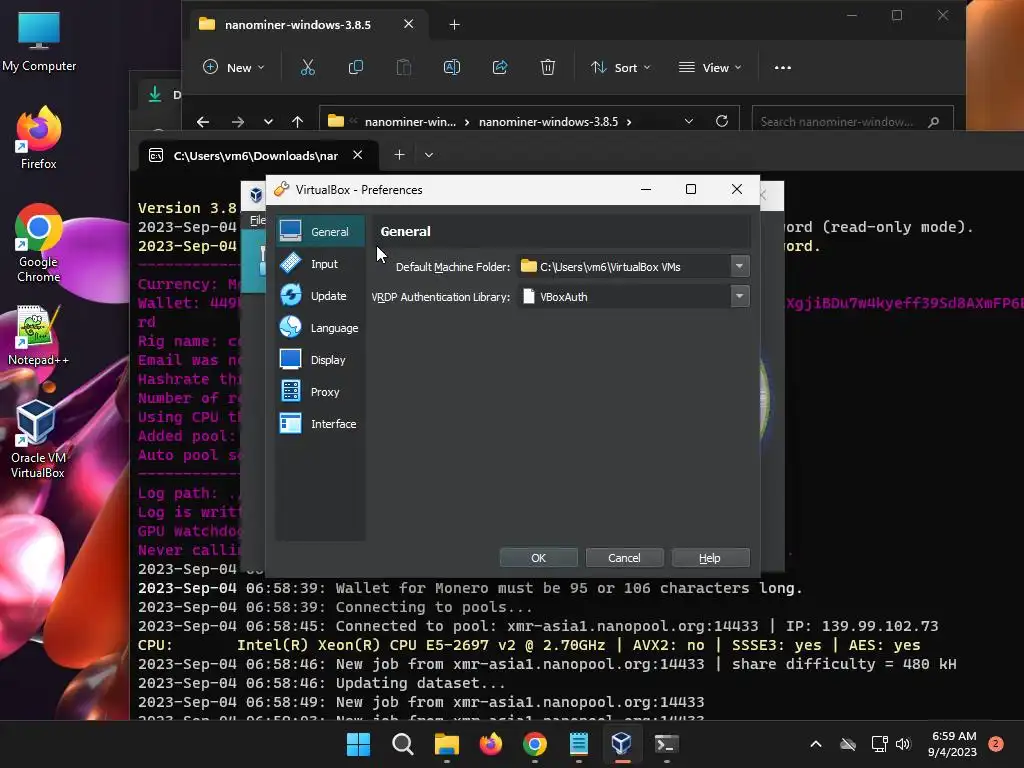Switch to Terminal from taskbar
Viewport: 1024px width, 768px height.
click(x=666, y=744)
